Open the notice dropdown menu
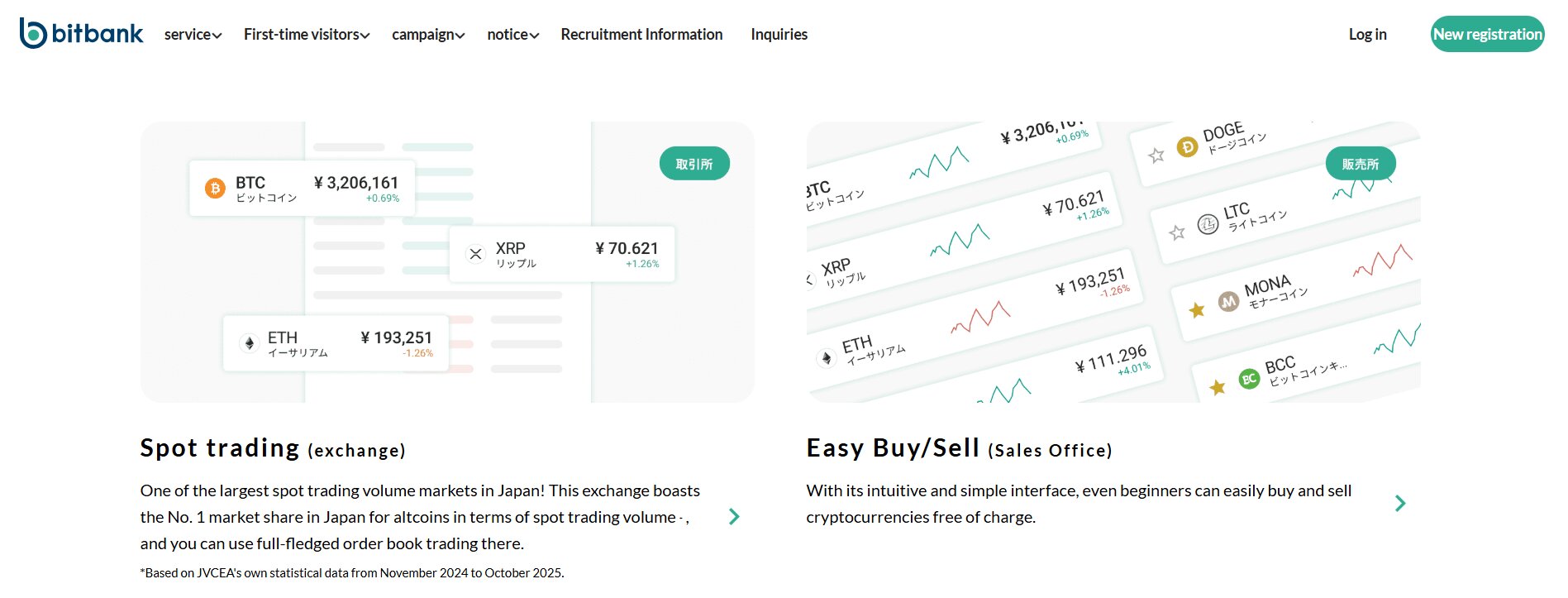This screenshot has height=598, width=1568. pyautogui.click(x=511, y=35)
